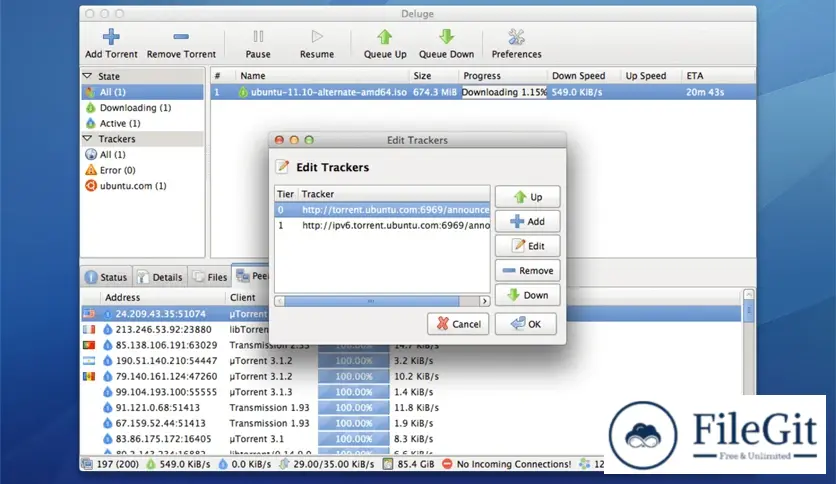The image size is (836, 484).
Task: Move tracker Down in Edit Trackers
Action: (527, 295)
